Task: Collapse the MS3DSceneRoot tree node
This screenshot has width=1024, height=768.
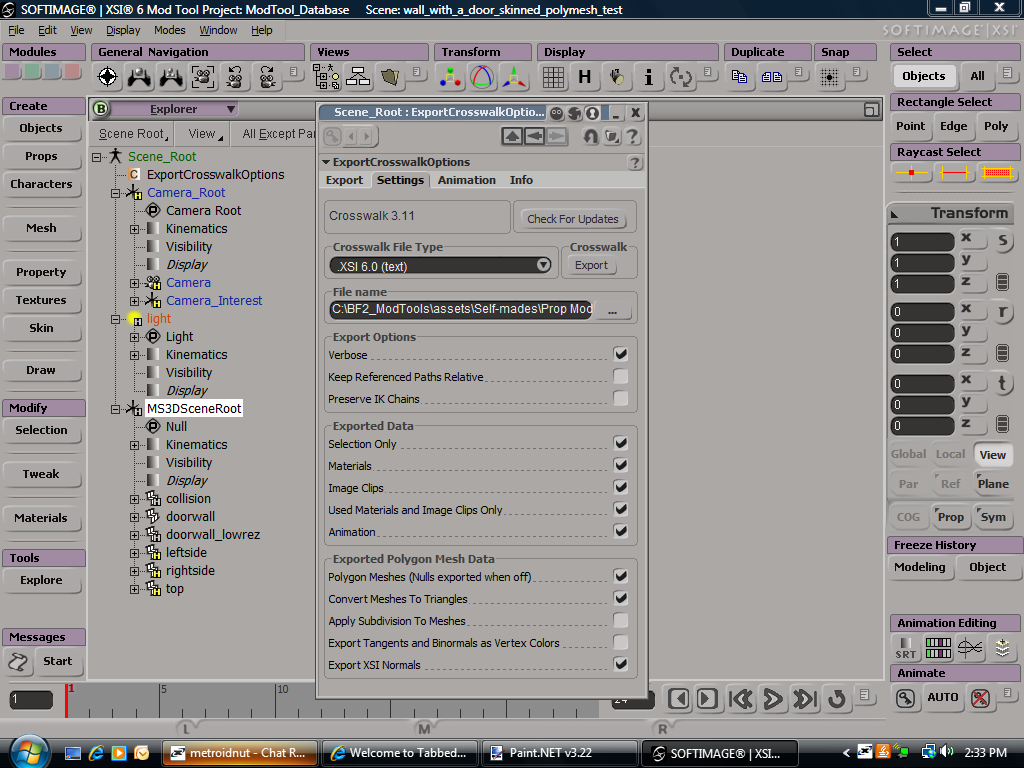Action: (116, 409)
